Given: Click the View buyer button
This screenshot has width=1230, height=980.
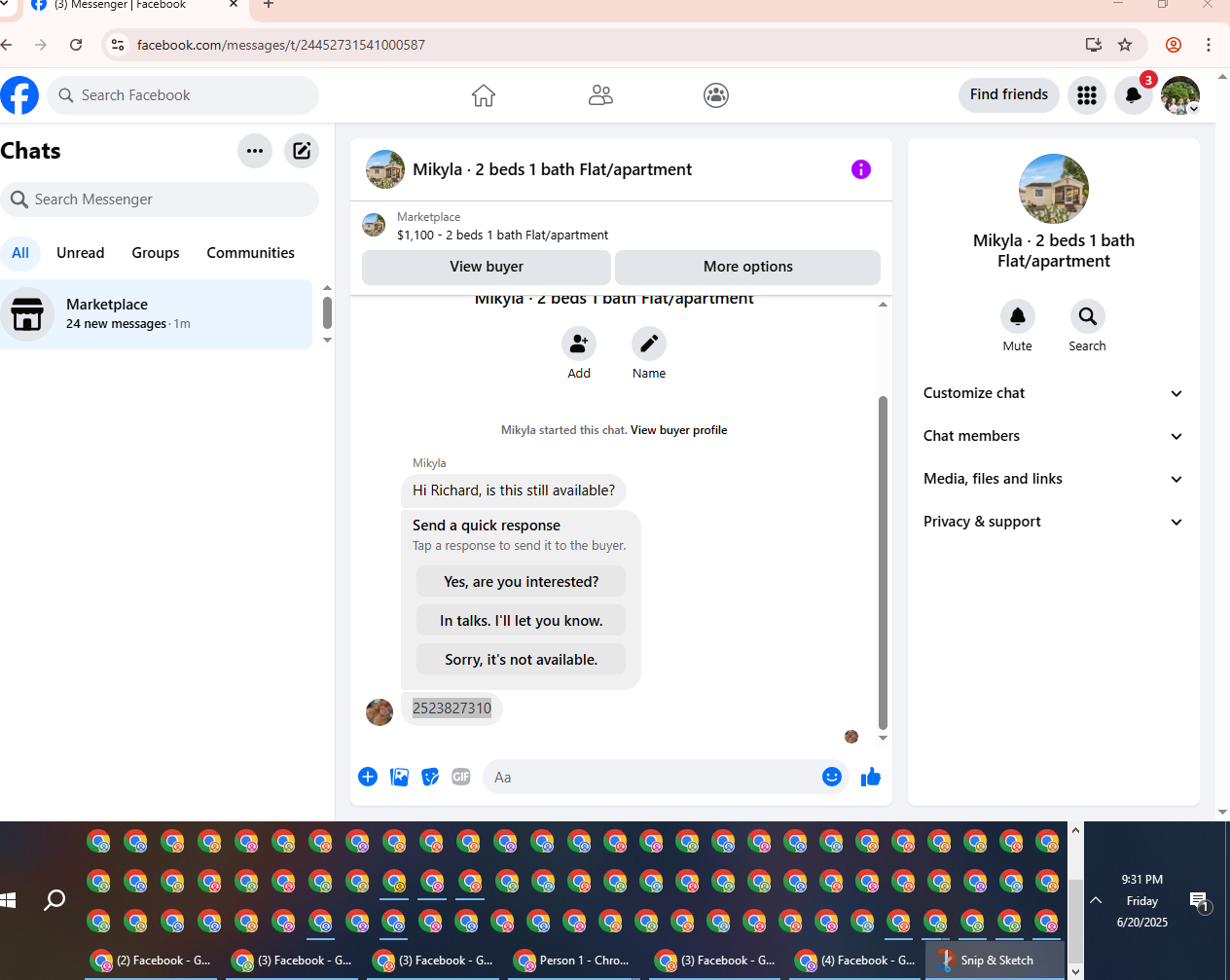Looking at the screenshot, I should pyautogui.click(x=487, y=267).
